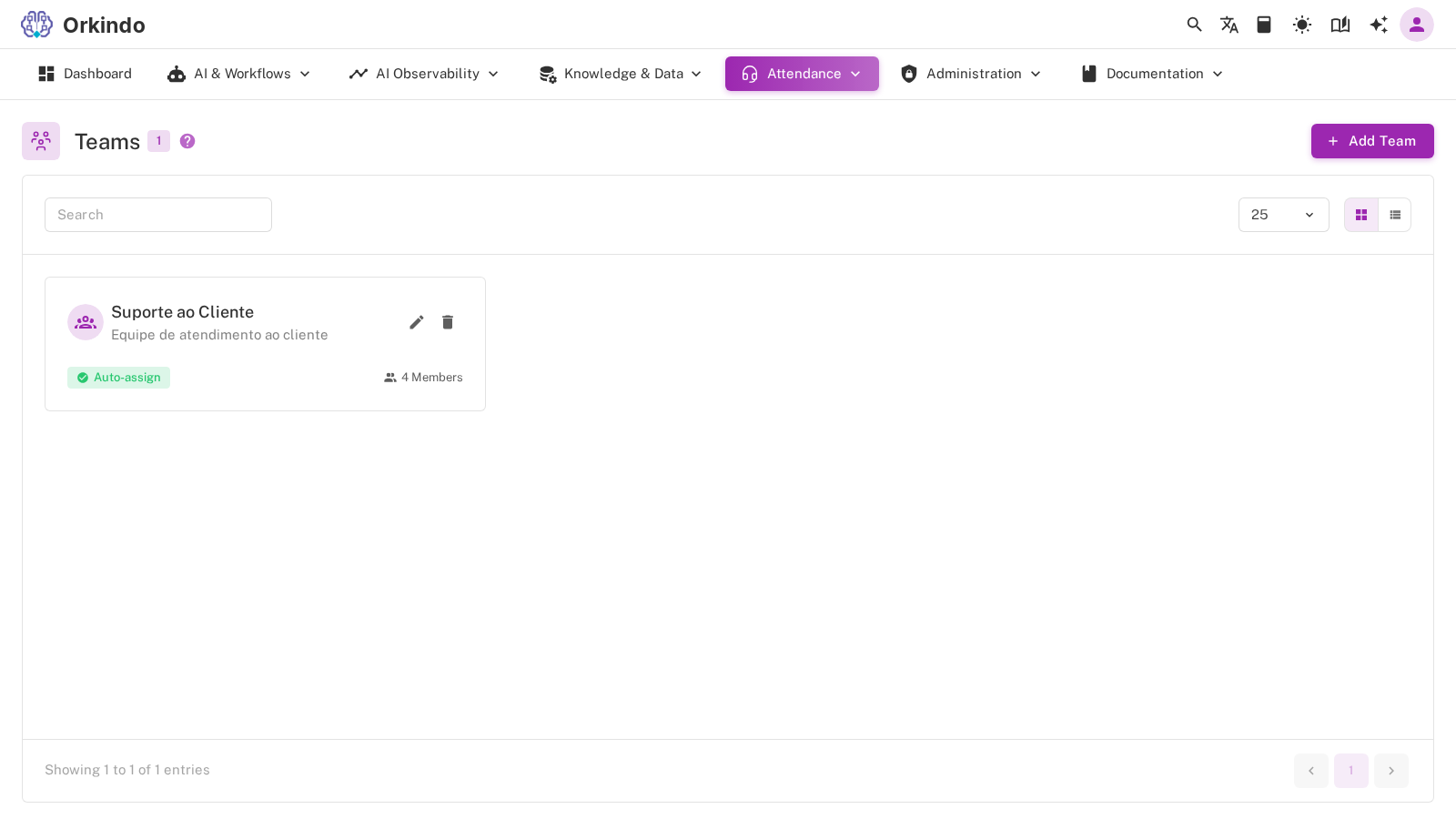Click the Add Team button
This screenshot has height=819, width=1456.
[1372, 141]
